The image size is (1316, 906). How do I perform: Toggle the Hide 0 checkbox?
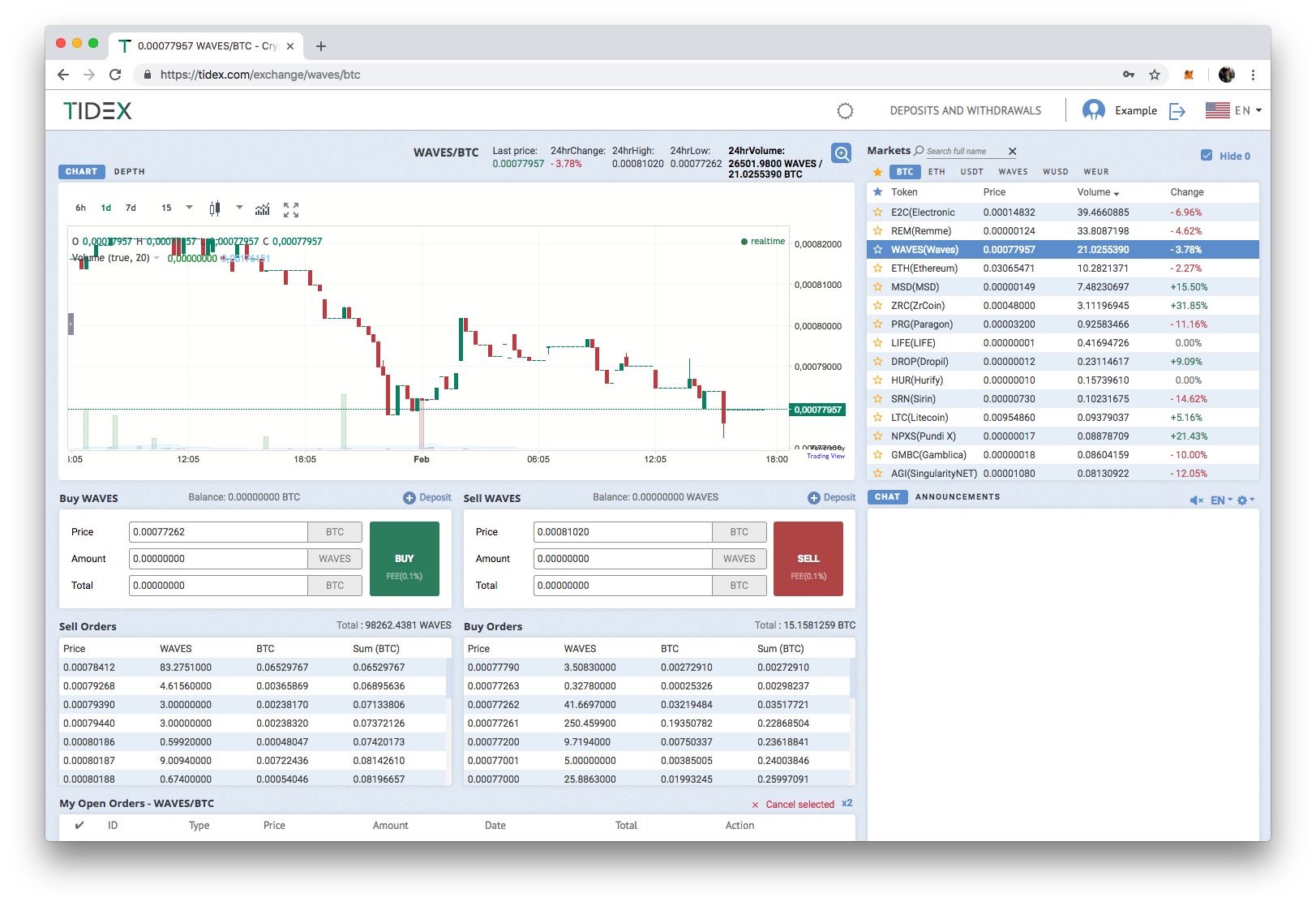pos(1207,156)
